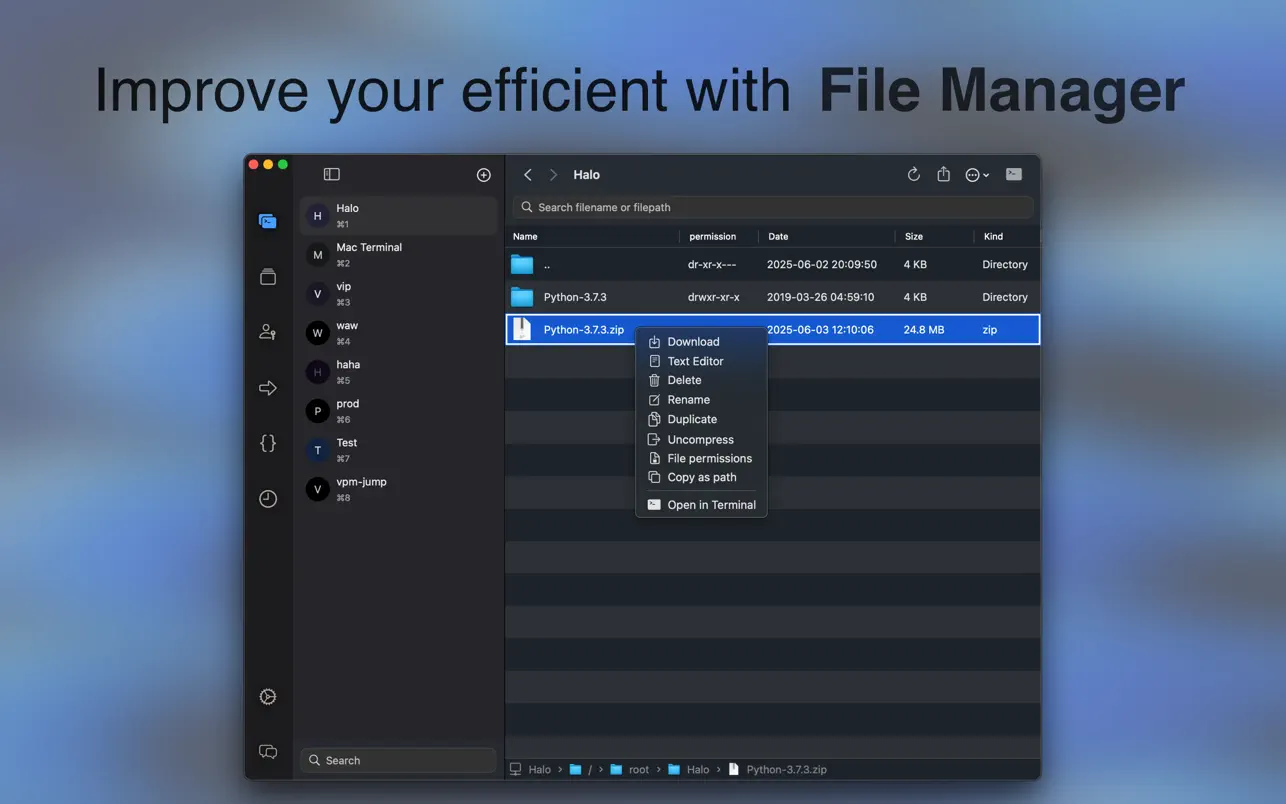The image size is (1286, 804).
Task: Click the '/' folder in breadcrumb path
Action: (581, 770)
